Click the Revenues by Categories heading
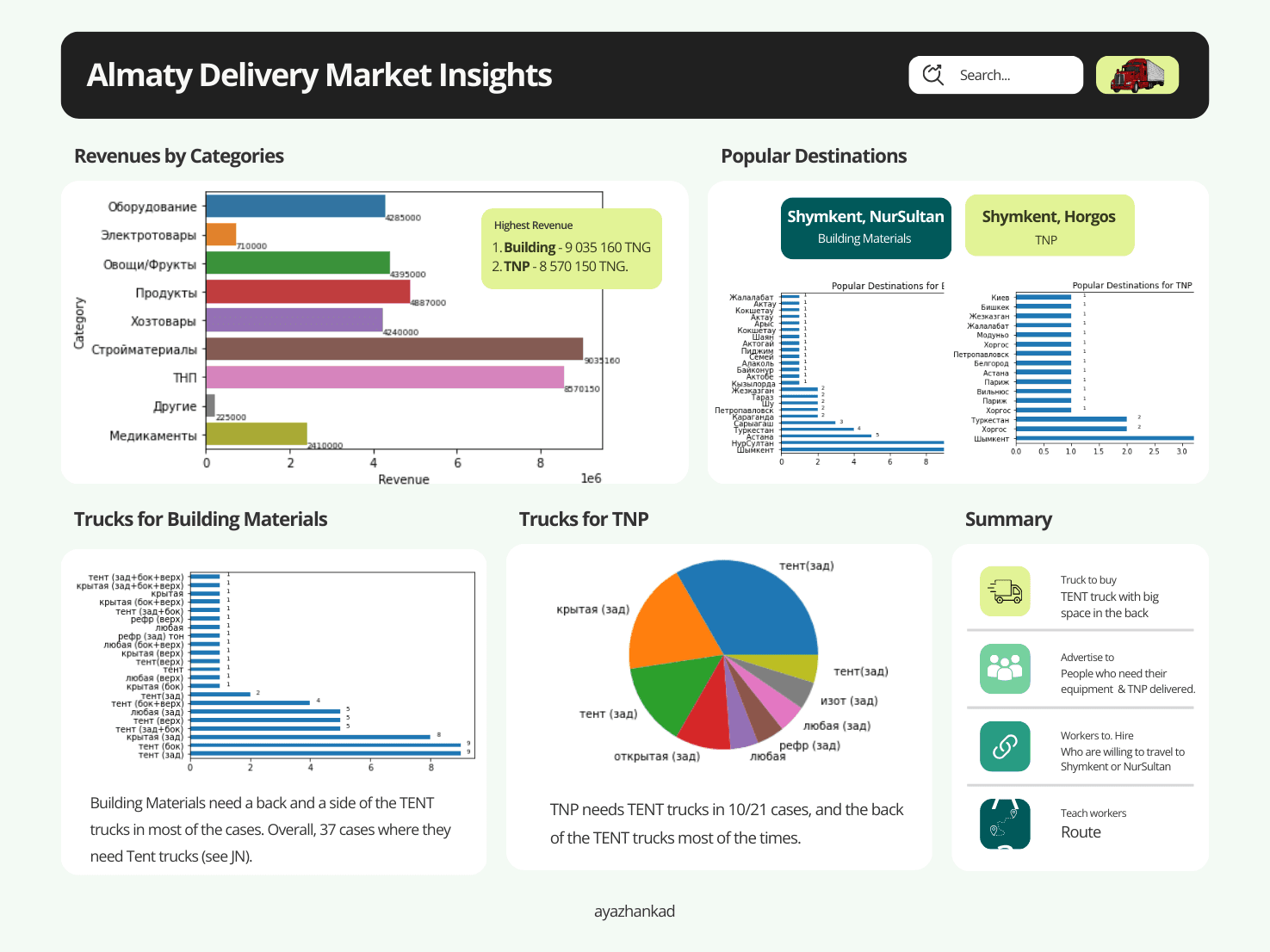Image resolution: width=1270 pixels, height=952 pixels. (179, 156)
